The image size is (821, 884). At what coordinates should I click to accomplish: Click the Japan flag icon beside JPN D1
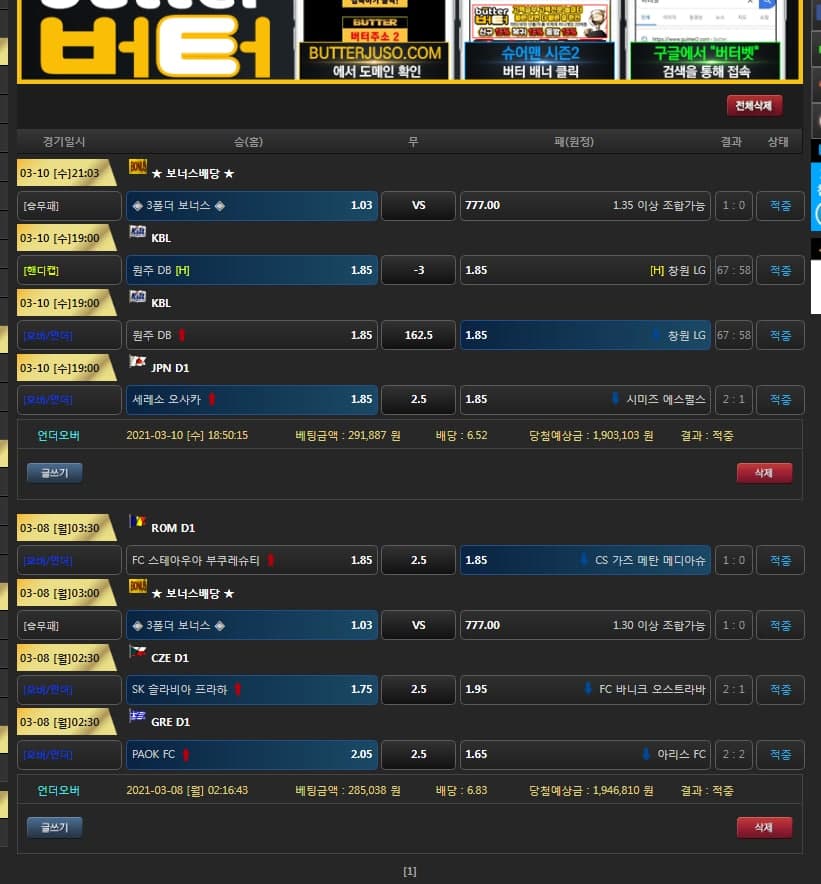[138, 362]
